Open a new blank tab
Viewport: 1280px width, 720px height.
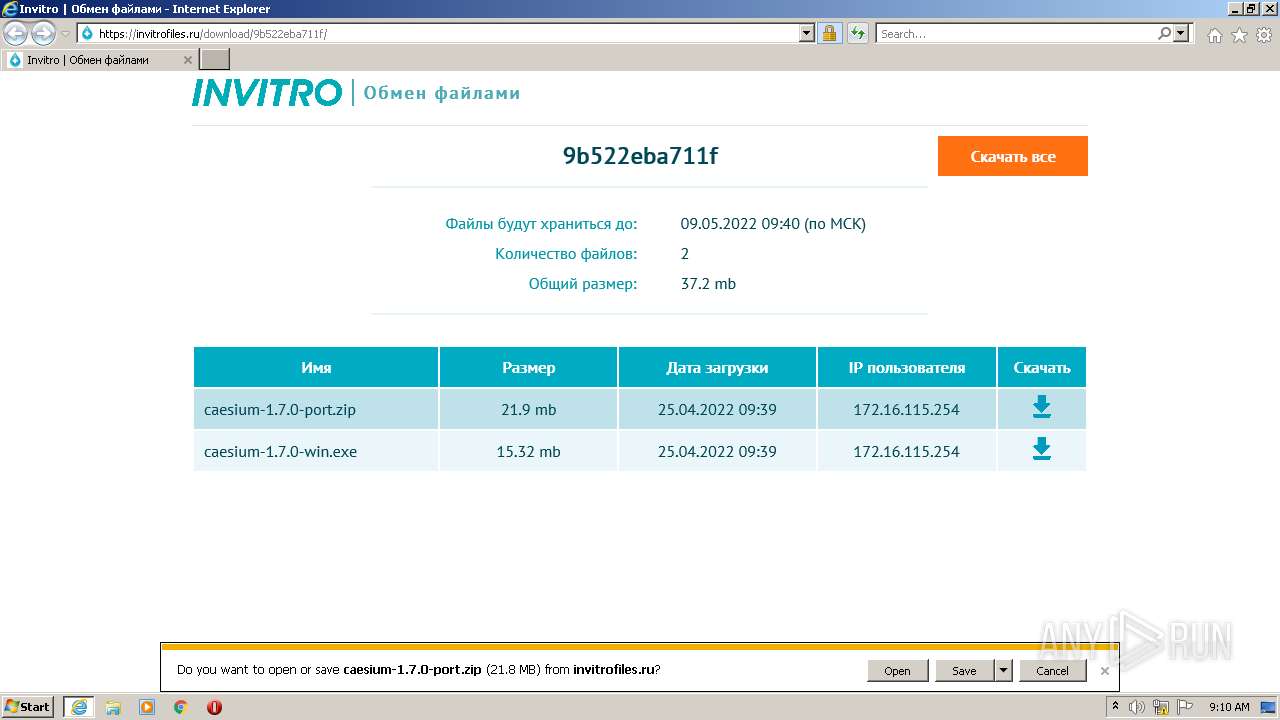click(215, 60)
